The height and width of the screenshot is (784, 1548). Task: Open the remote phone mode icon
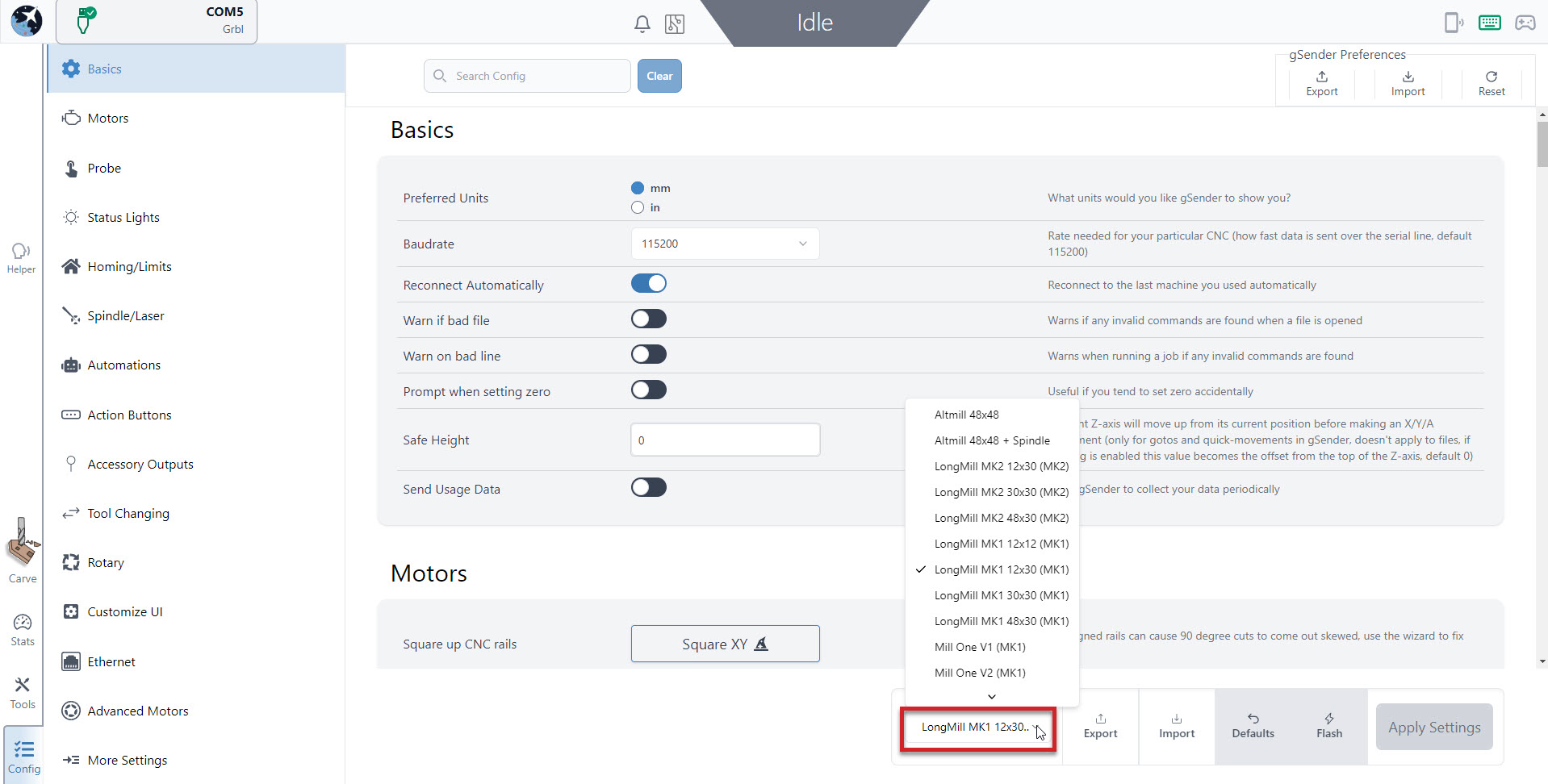pyautogui.click(x=1454, y=23)
